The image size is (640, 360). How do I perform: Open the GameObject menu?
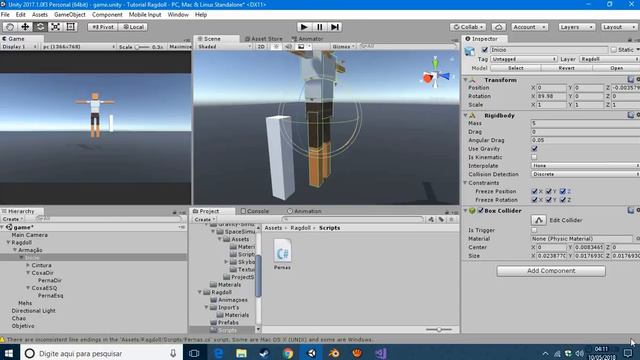click(x=70, y=15)
